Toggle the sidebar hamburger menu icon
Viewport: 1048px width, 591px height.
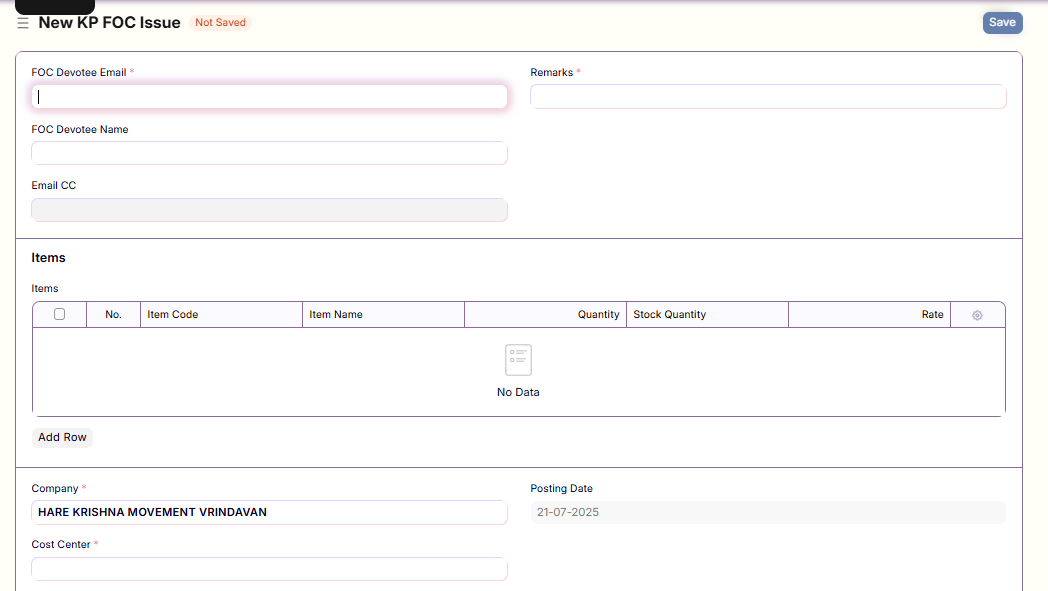23,23
